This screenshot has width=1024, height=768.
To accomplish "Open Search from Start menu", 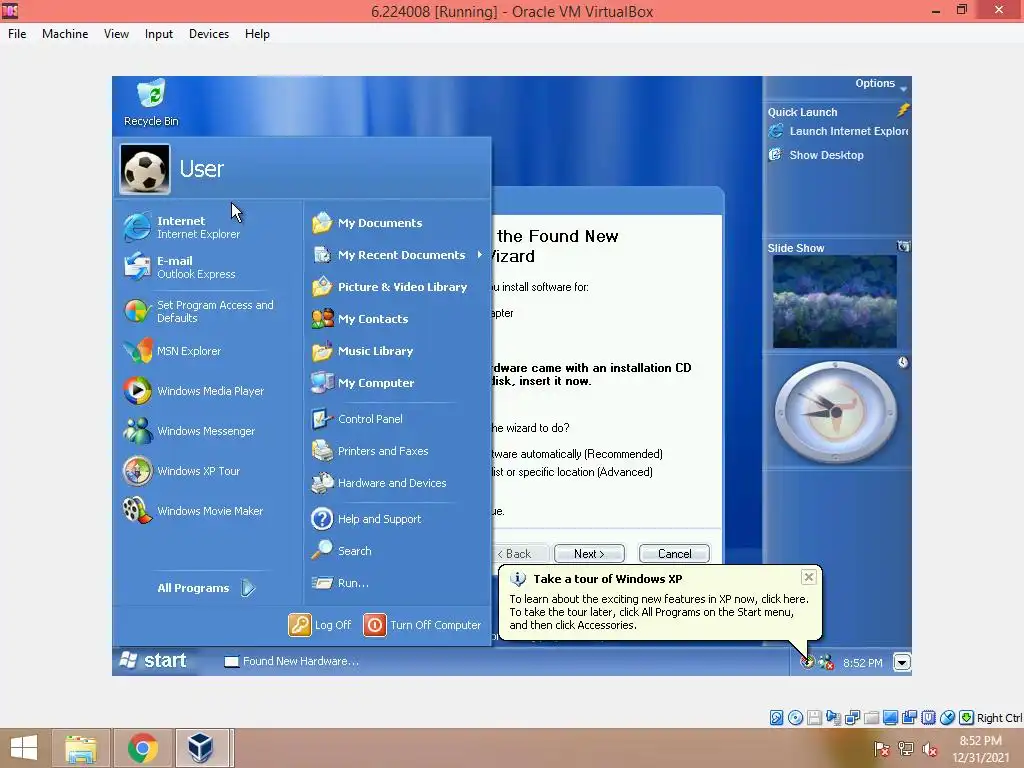I will point(342,551).
